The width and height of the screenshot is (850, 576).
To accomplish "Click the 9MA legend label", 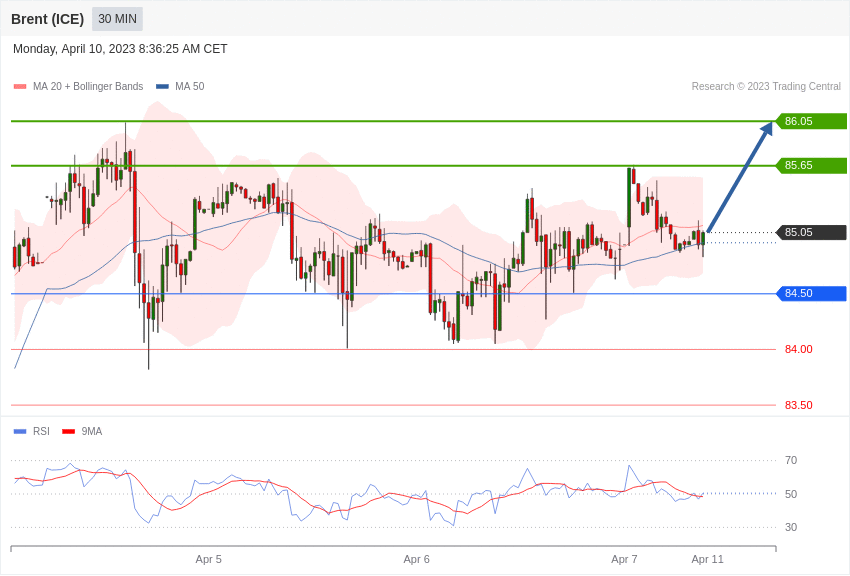I will [x=92, y=431].
